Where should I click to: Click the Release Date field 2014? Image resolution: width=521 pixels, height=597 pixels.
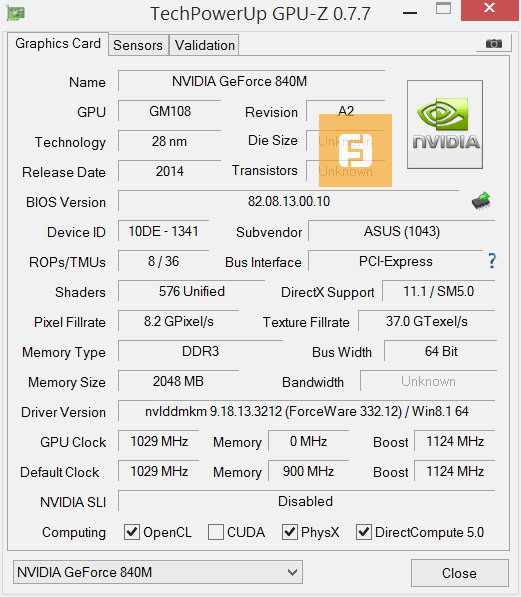click(170, 171)
